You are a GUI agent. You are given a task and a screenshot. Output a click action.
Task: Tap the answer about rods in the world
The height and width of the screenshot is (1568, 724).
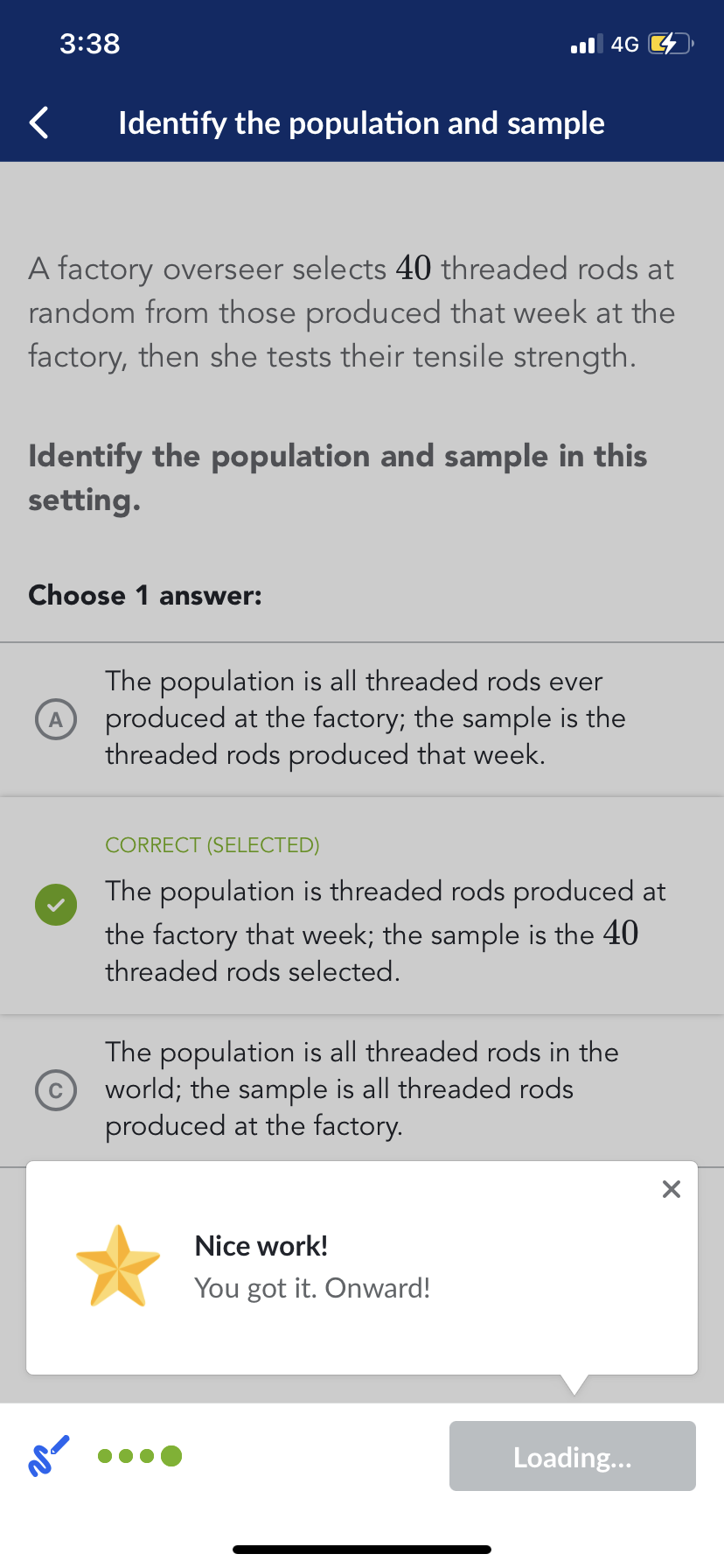pos(362,1089)
